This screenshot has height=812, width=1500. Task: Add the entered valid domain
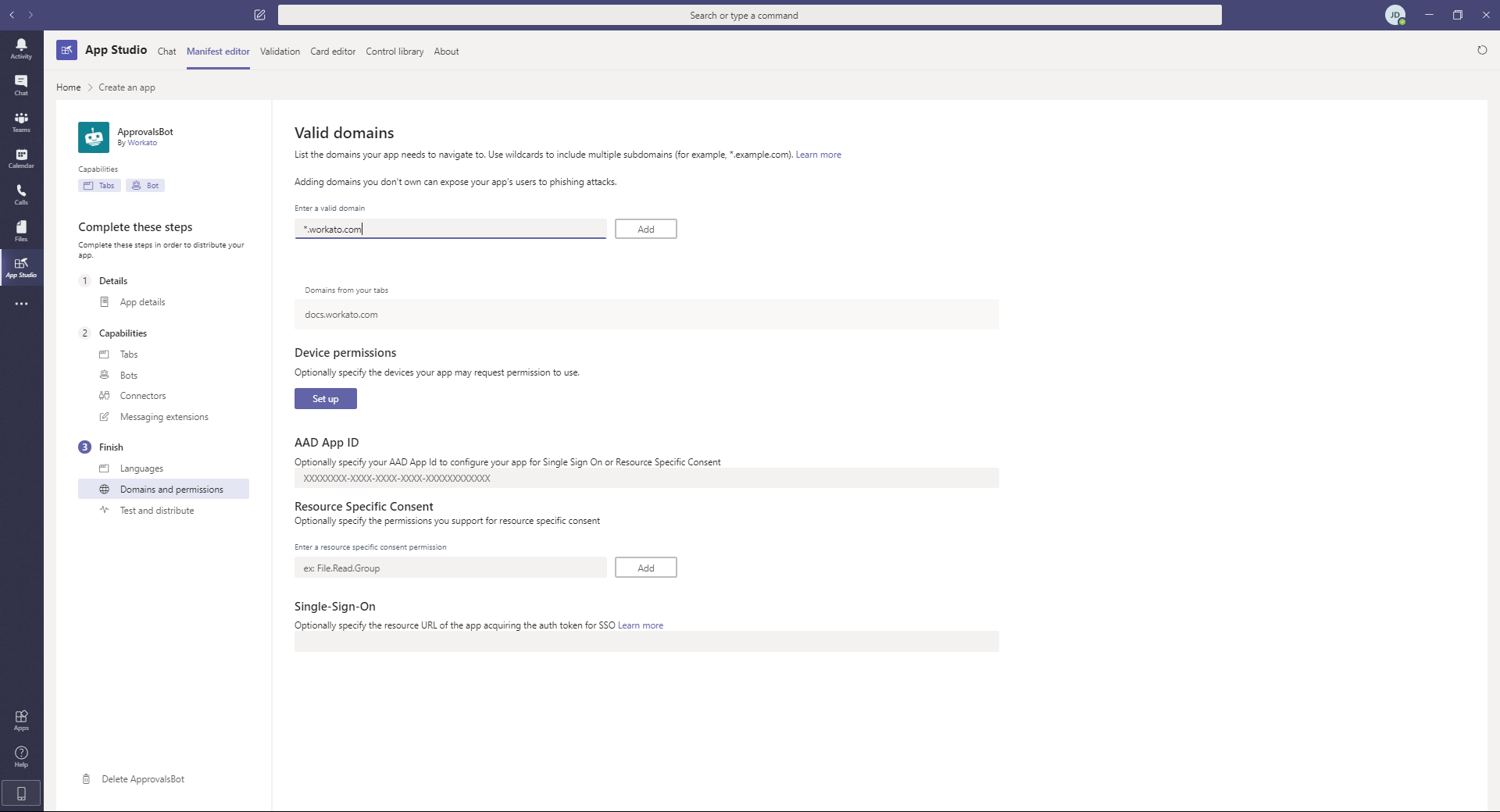tap(645, 230)
